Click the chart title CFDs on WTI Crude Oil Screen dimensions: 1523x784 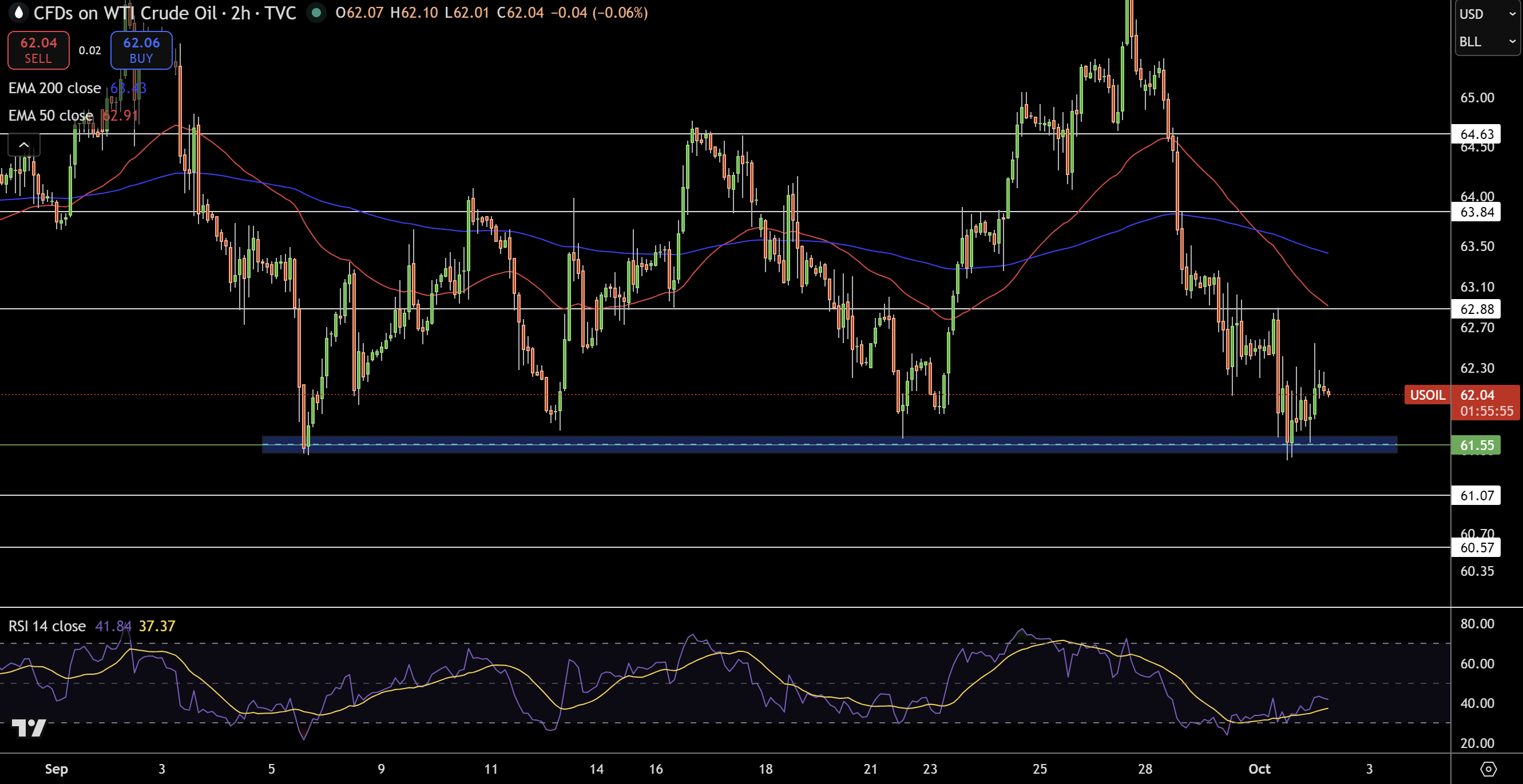tap(125, 13)
